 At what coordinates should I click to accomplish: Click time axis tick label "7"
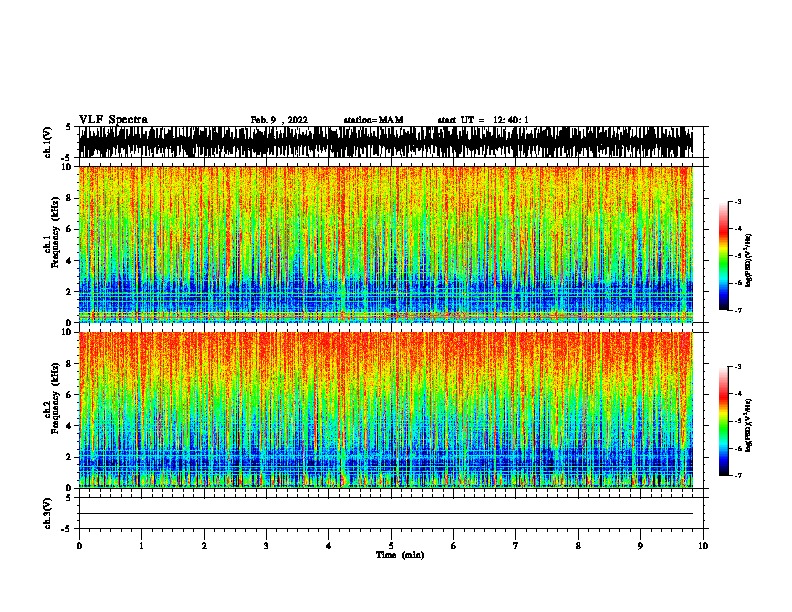516,546
